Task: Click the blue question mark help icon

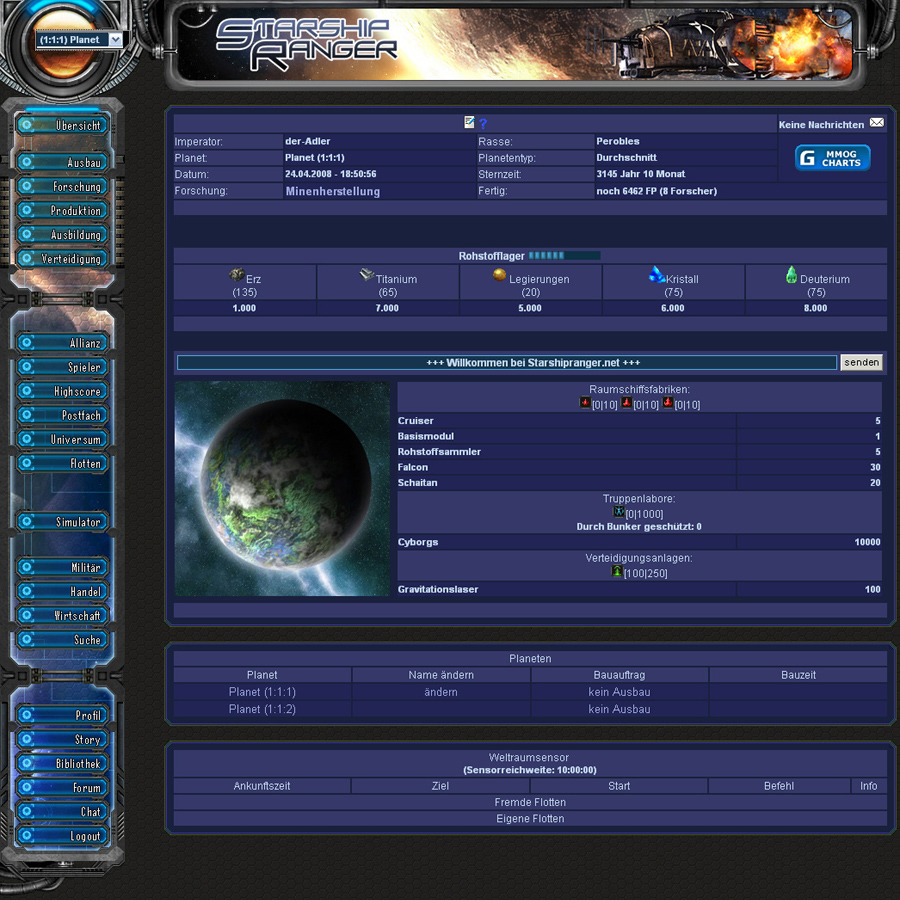Action: coord(483,124)
